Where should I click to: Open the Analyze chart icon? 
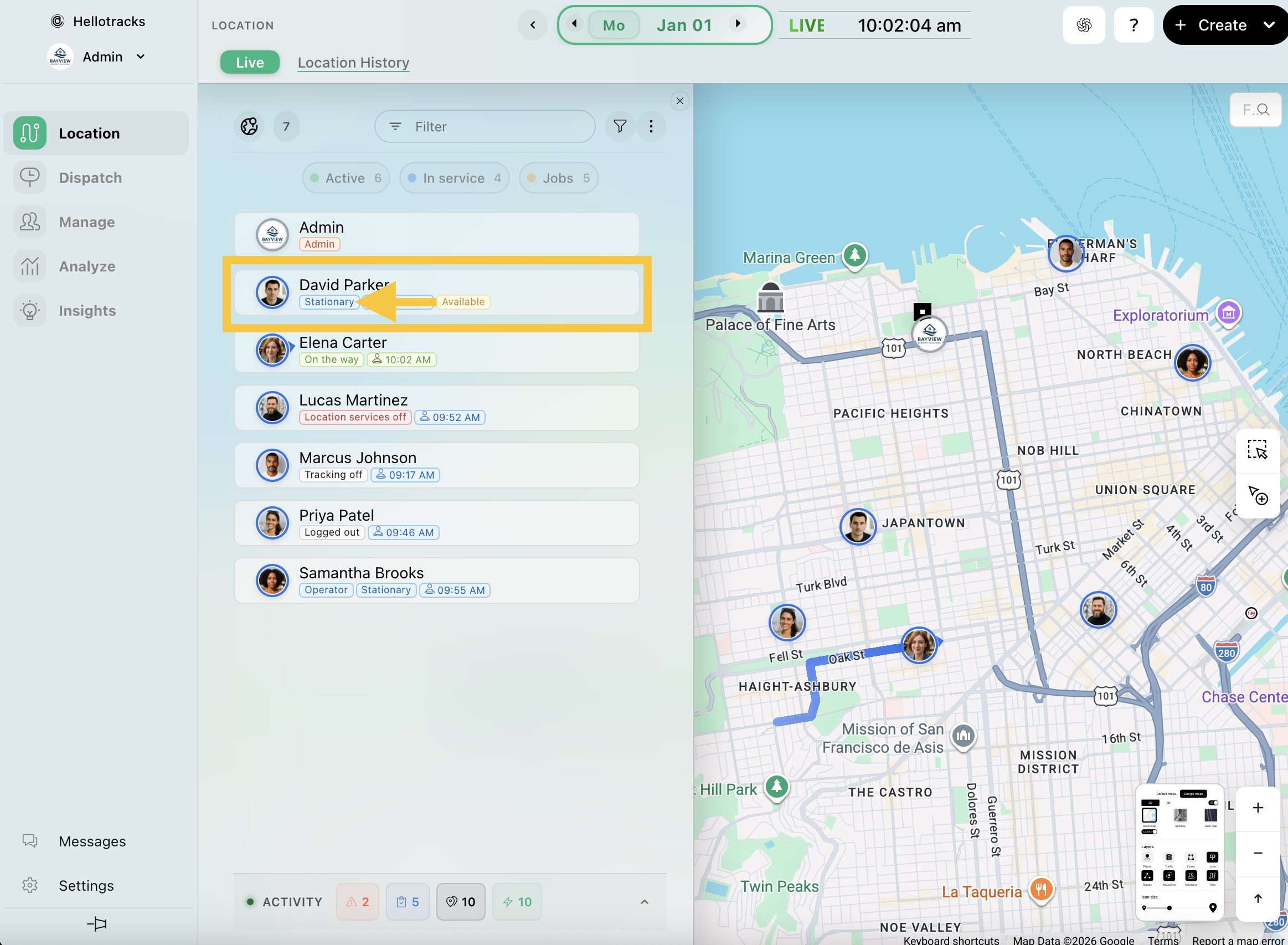[30, 266]
